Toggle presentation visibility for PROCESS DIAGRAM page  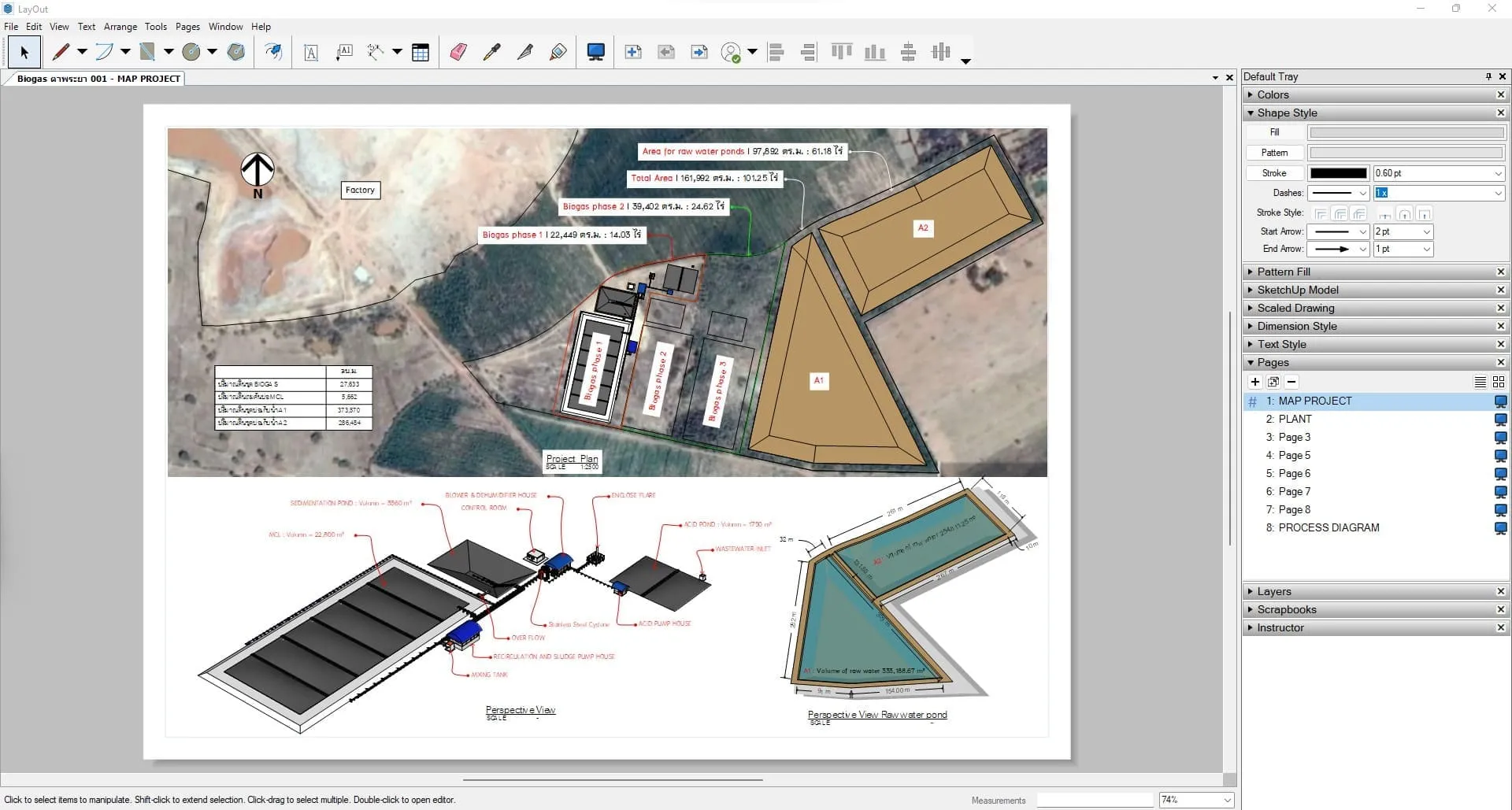[x=1500, y=528]
